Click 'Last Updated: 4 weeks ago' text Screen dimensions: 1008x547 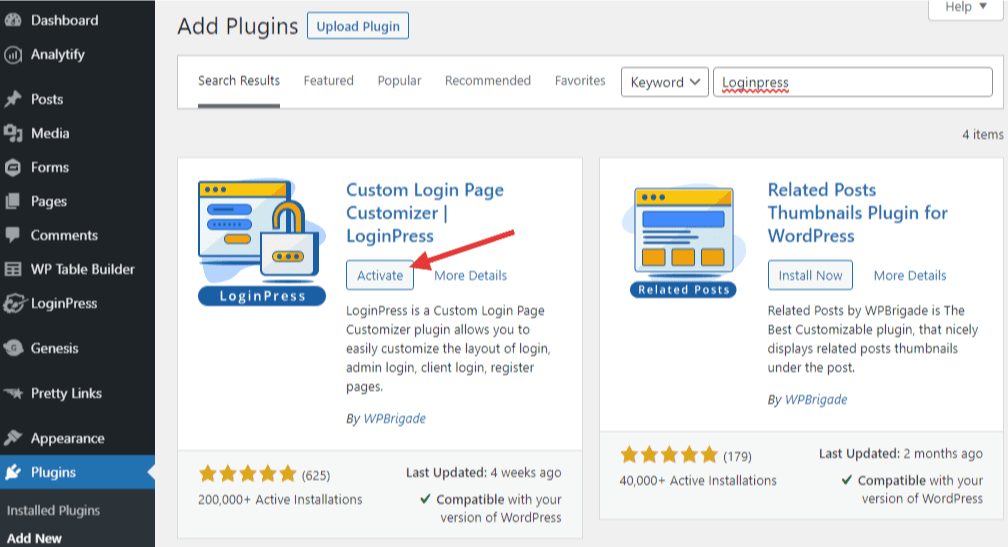(483, 472)
